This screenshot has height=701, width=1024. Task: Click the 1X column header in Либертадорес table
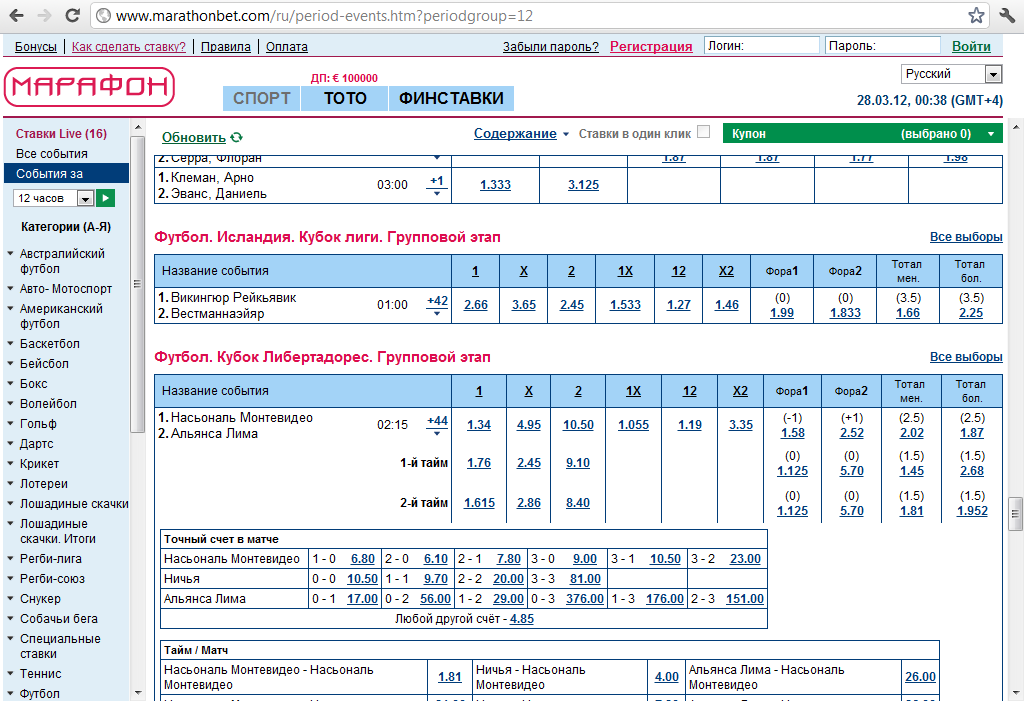point(633,391)
